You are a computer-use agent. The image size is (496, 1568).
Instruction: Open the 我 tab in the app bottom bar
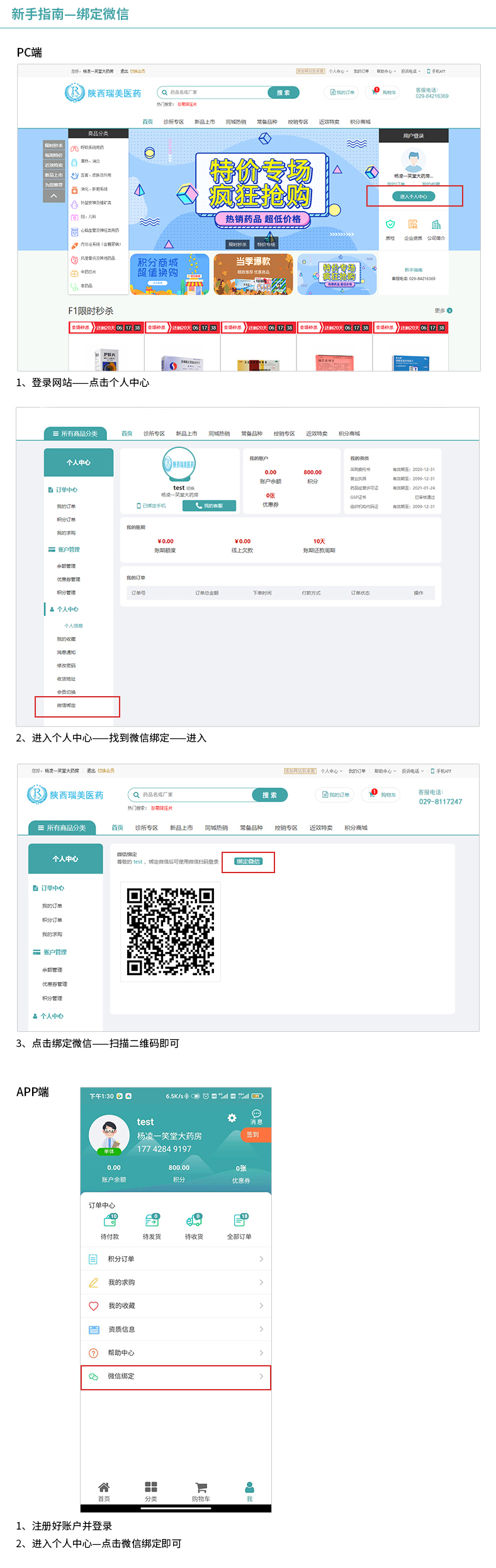tap(249, 1492)
